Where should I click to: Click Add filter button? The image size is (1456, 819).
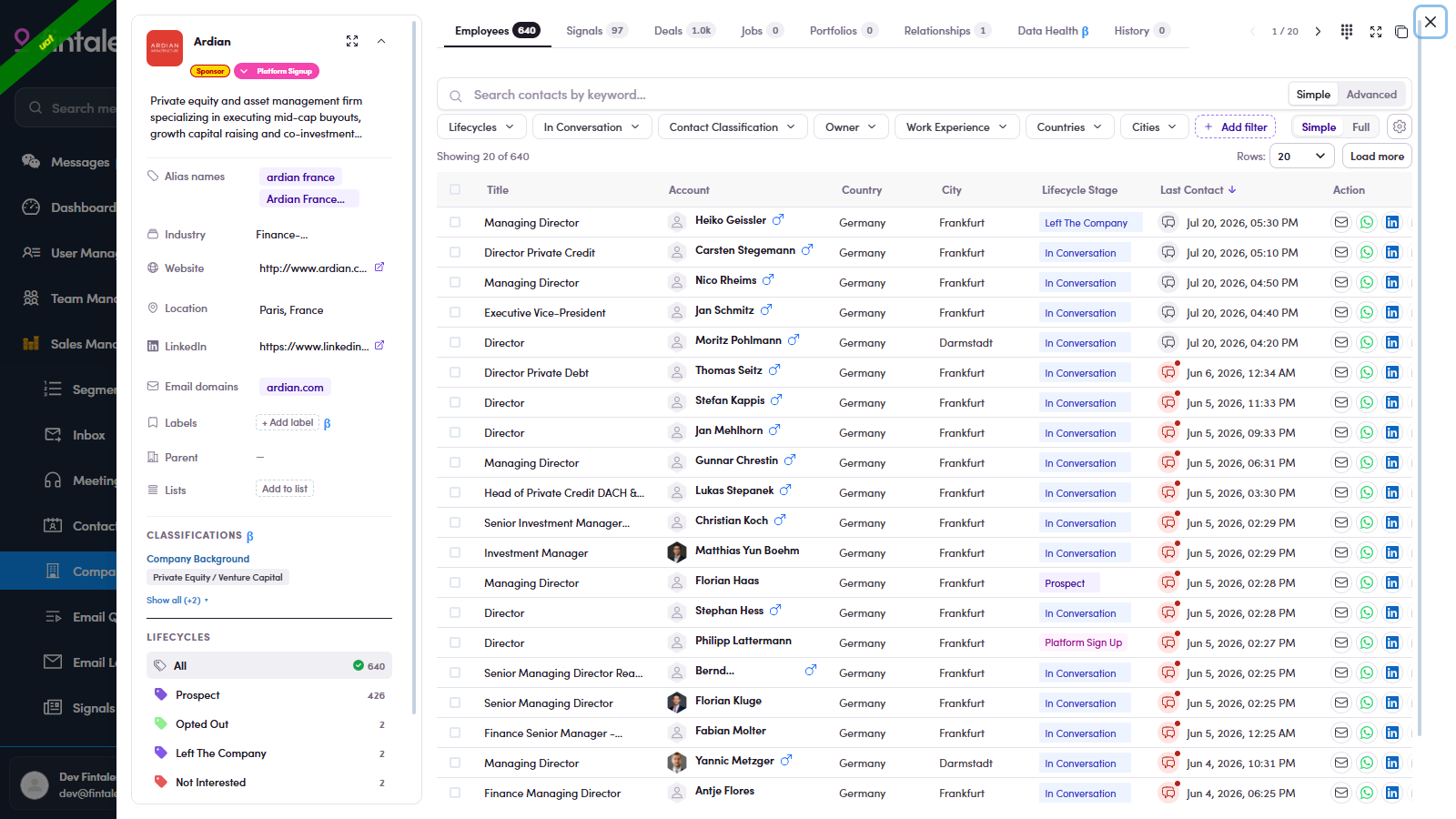(1235, 126)
